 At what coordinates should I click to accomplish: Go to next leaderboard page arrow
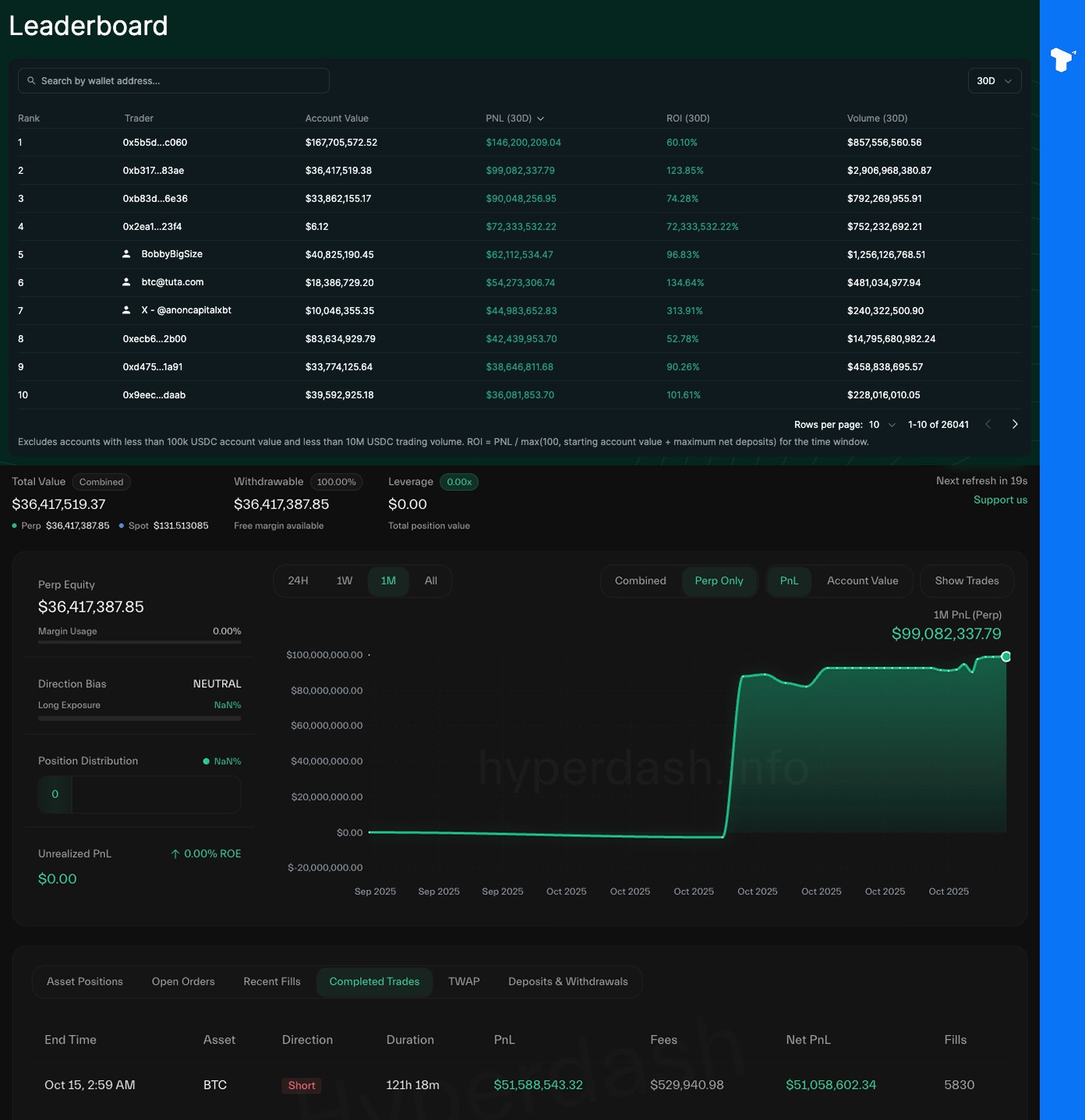1014,424
